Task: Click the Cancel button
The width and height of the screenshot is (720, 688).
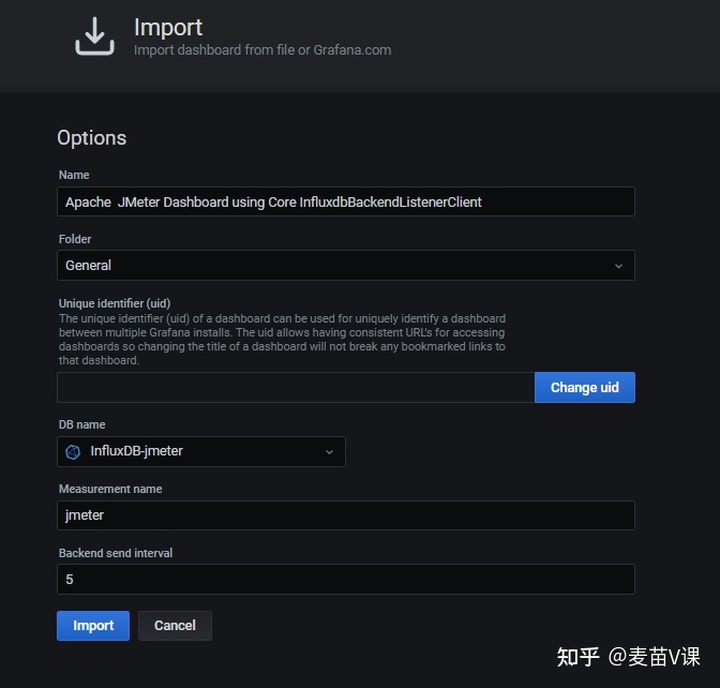Action: tap(175, 626)
